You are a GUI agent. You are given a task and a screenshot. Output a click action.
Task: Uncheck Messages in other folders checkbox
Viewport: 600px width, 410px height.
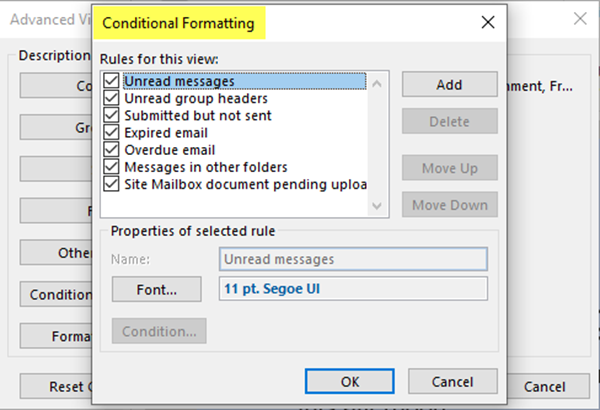coord(111,167)
